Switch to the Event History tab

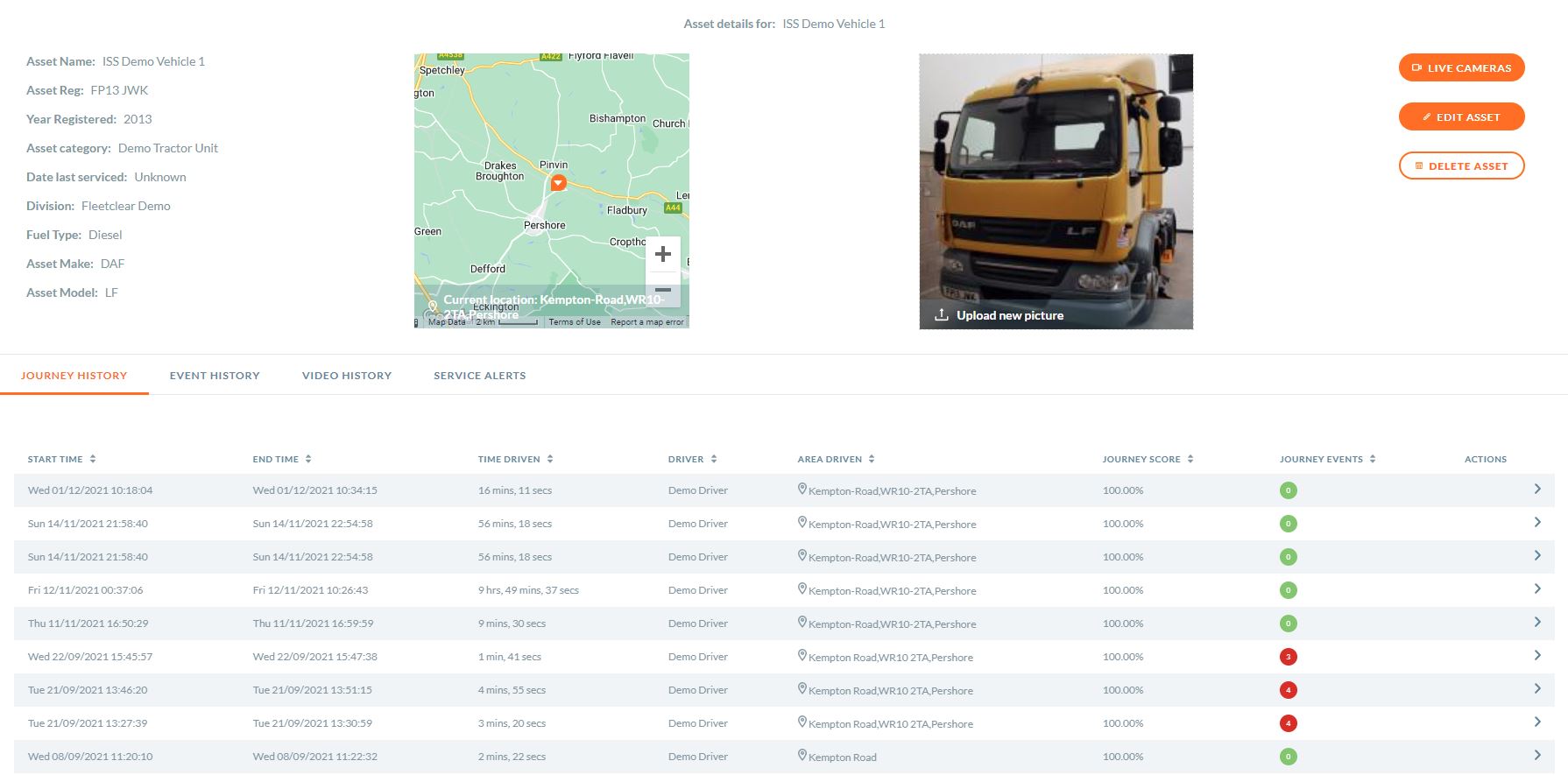click(215, 376)
